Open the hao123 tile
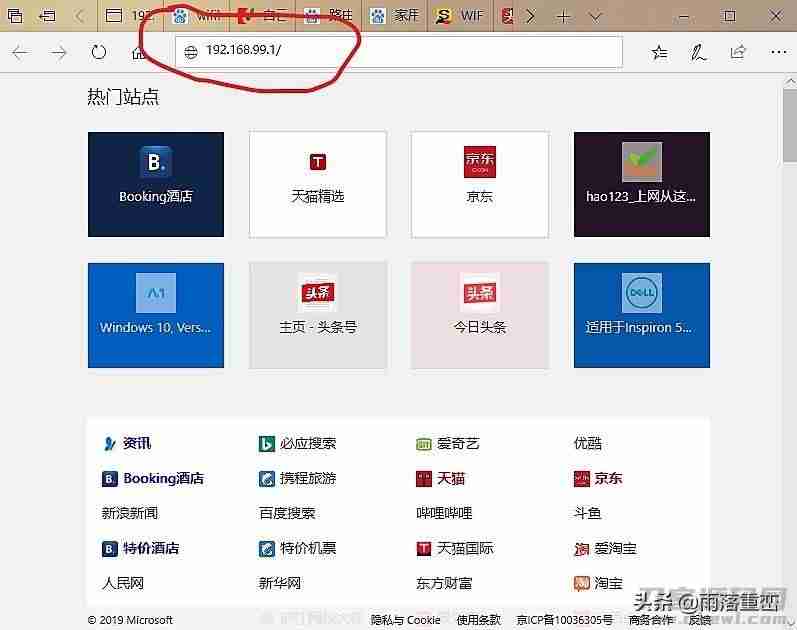797x630 pixels. click(x=642, y=185)
